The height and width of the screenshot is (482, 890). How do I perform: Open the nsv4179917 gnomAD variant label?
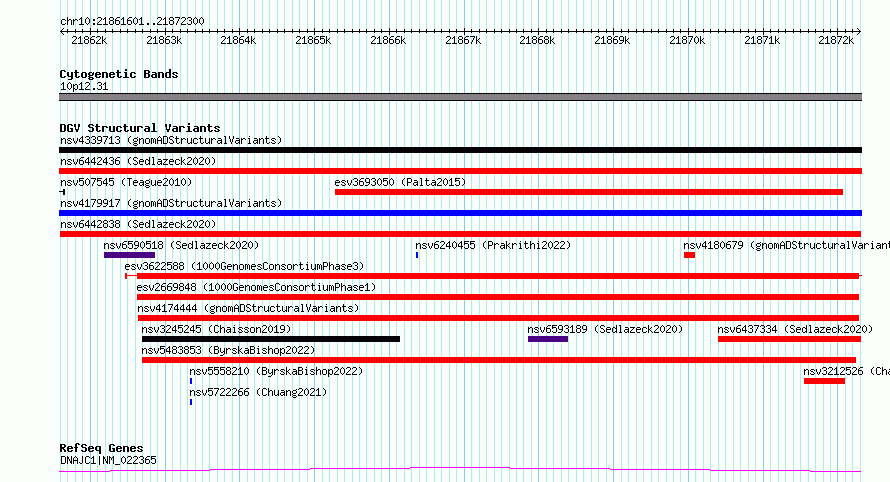[171, 203]
